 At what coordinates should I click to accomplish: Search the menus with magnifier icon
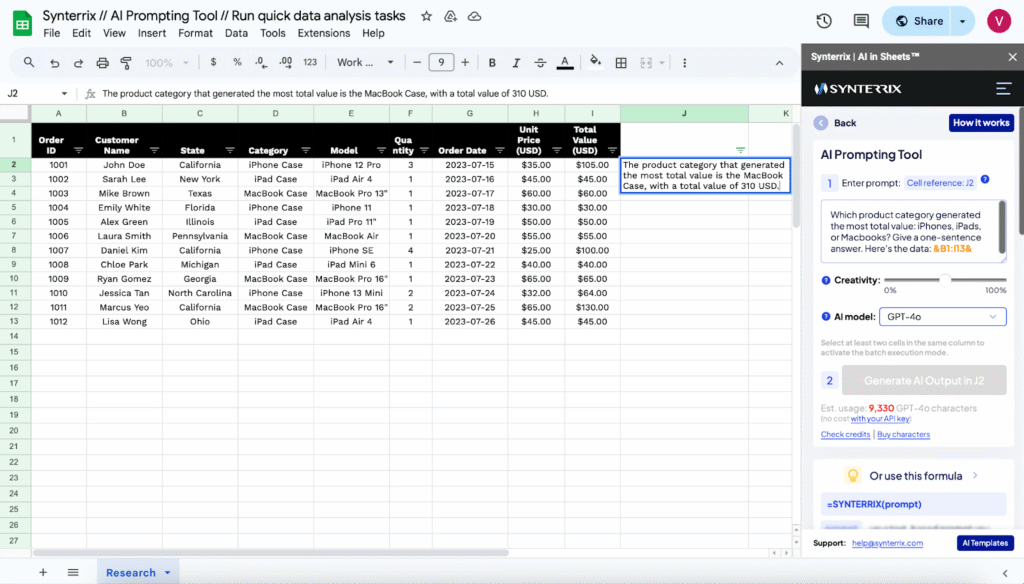point(29,63)
